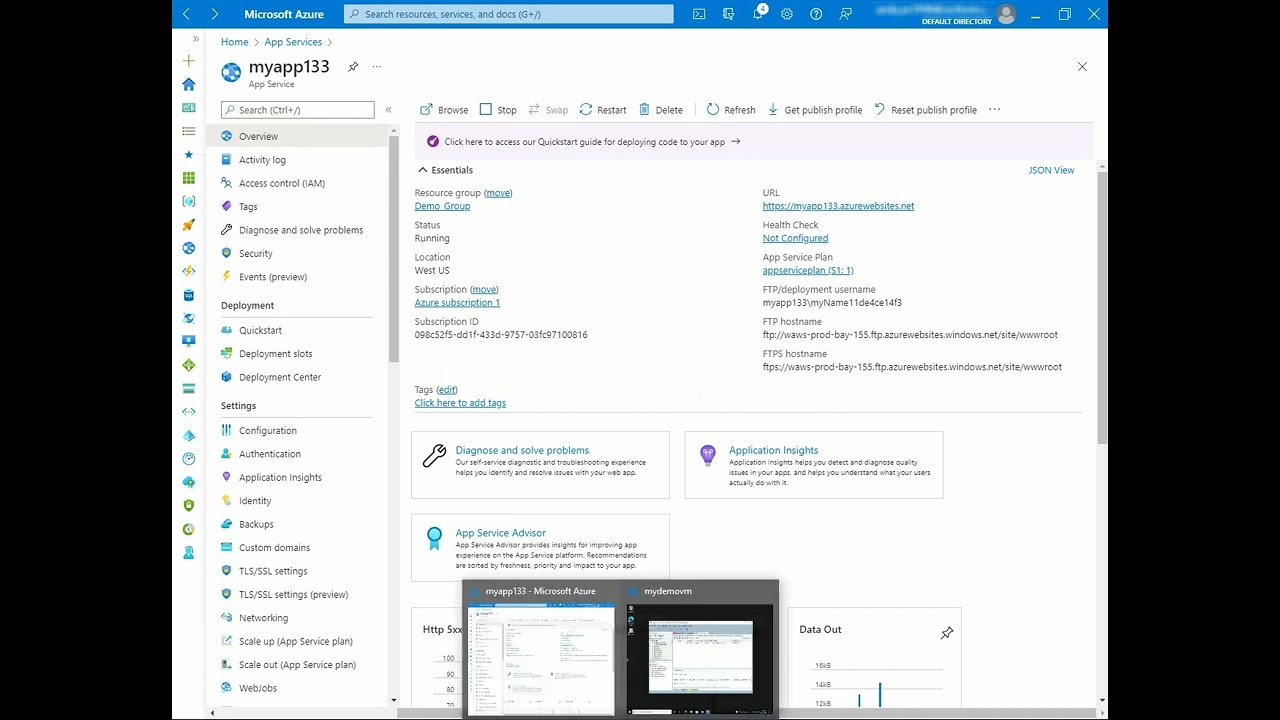Viewport: 1280px width, 720px height.
Task: Open appserviceplan (S1: 1) link
Action: [808, 271]
